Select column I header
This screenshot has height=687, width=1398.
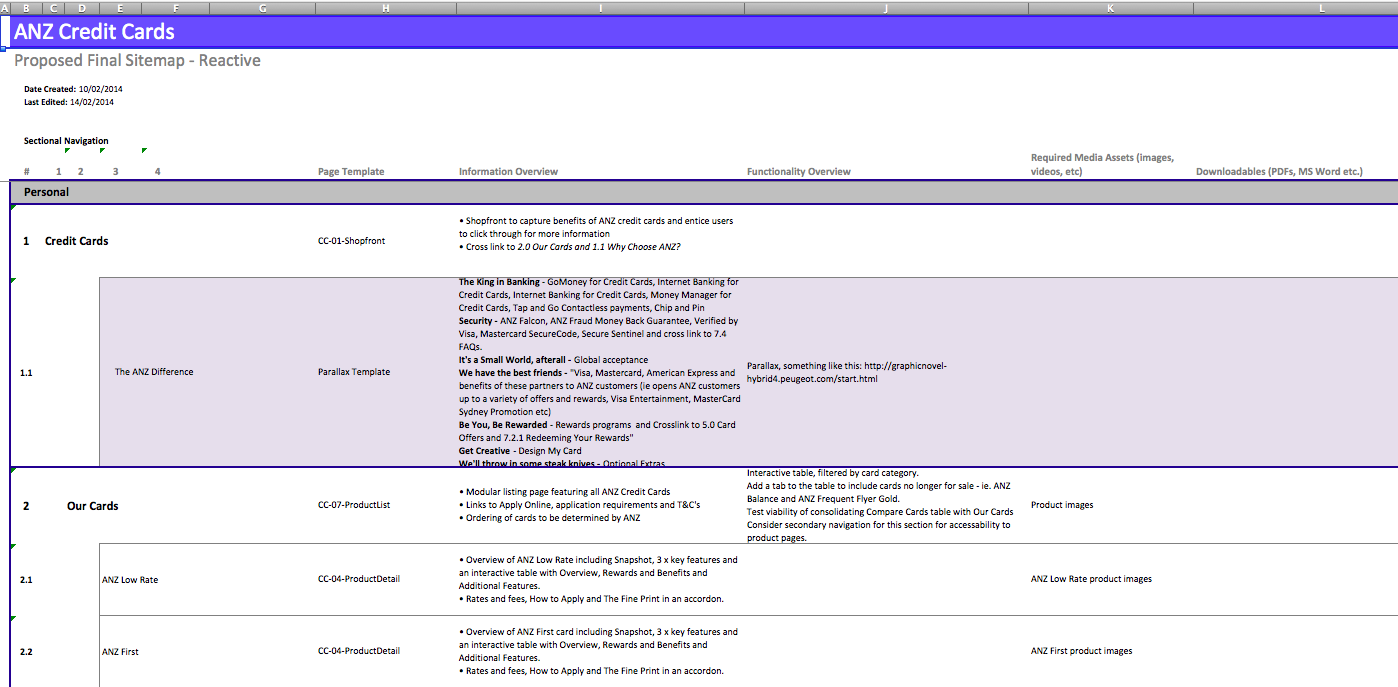(601, 8)
